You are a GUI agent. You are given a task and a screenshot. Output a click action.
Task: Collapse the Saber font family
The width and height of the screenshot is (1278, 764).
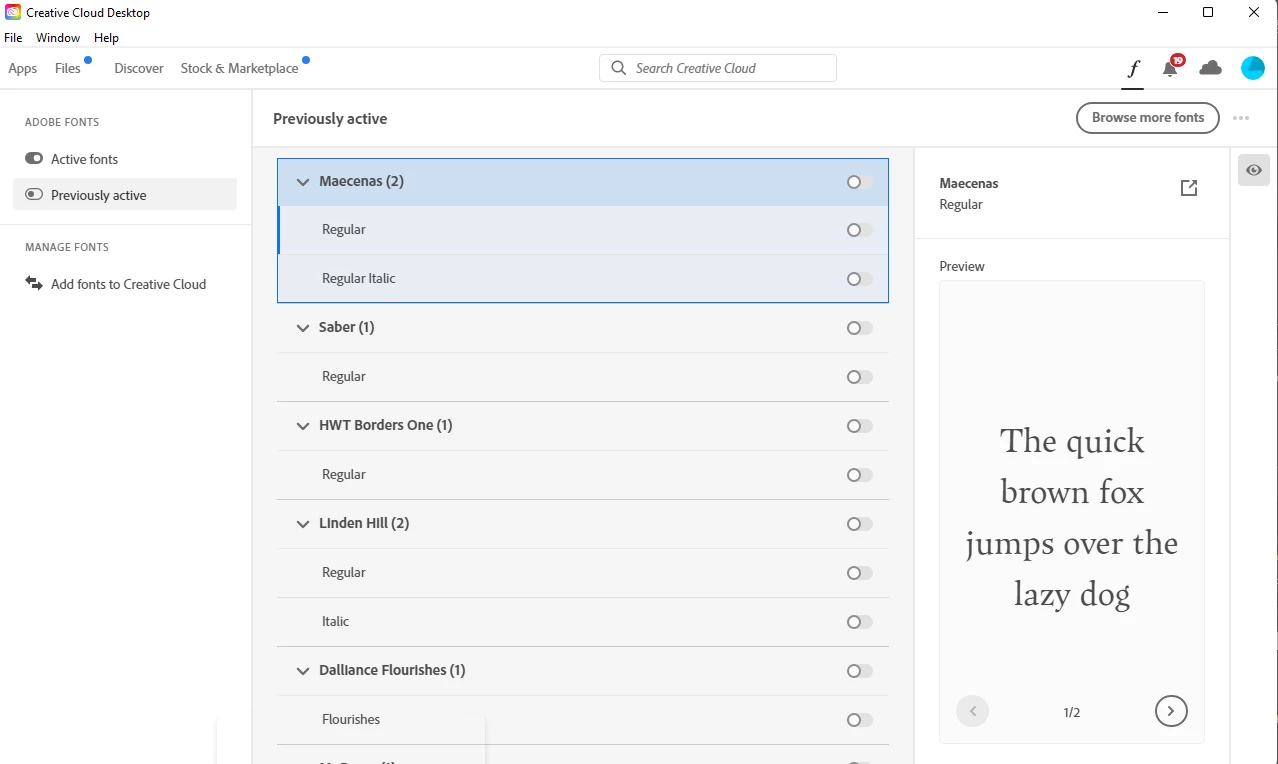pyautogui.click(x=303, y=328)
